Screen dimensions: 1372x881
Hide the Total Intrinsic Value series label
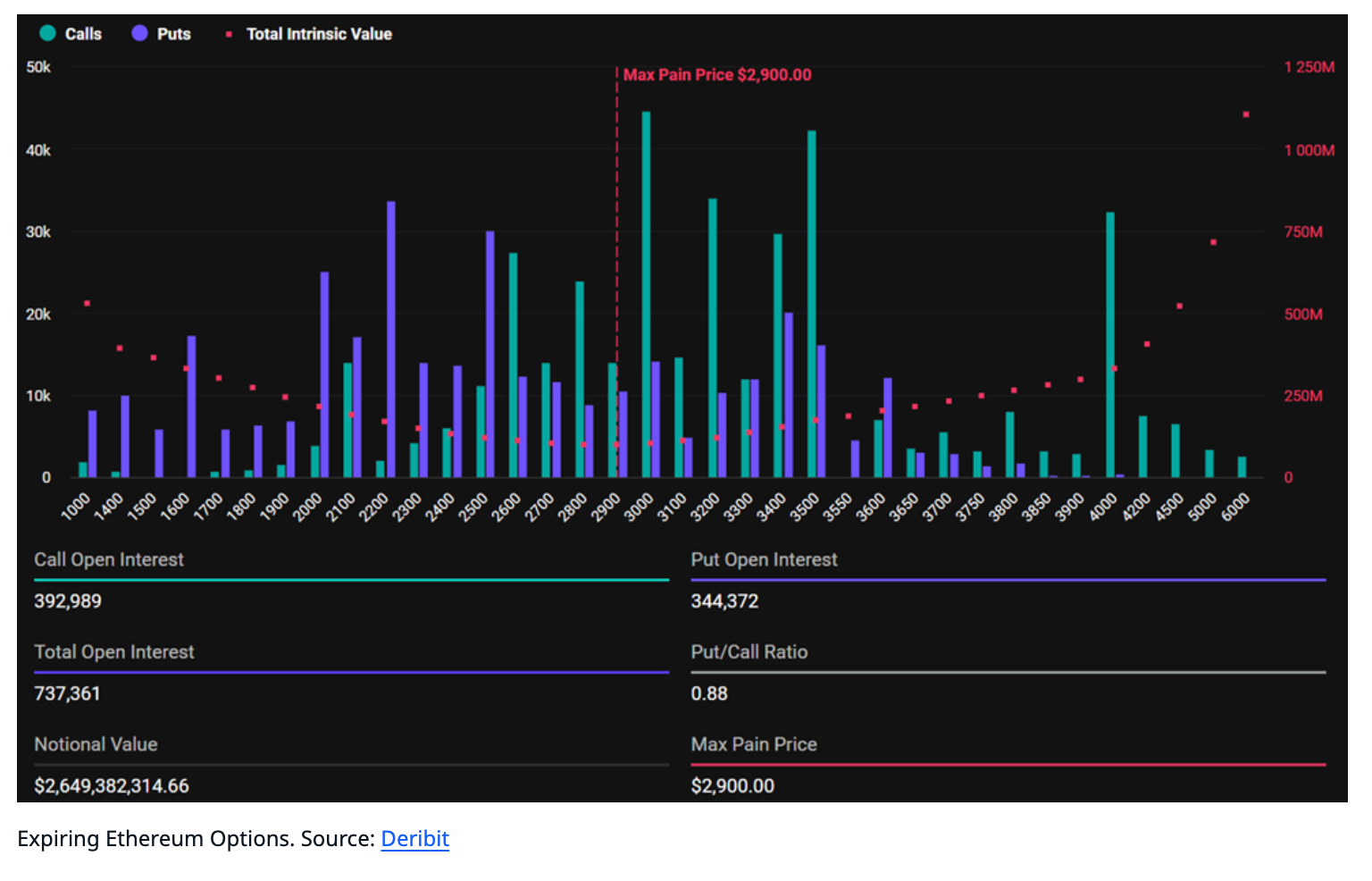tap(319, 34)
